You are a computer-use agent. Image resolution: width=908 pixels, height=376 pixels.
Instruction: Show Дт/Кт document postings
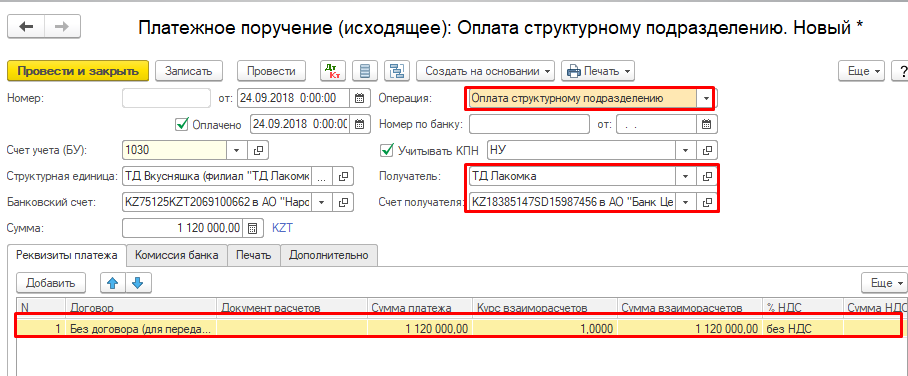tap(333, 71)
